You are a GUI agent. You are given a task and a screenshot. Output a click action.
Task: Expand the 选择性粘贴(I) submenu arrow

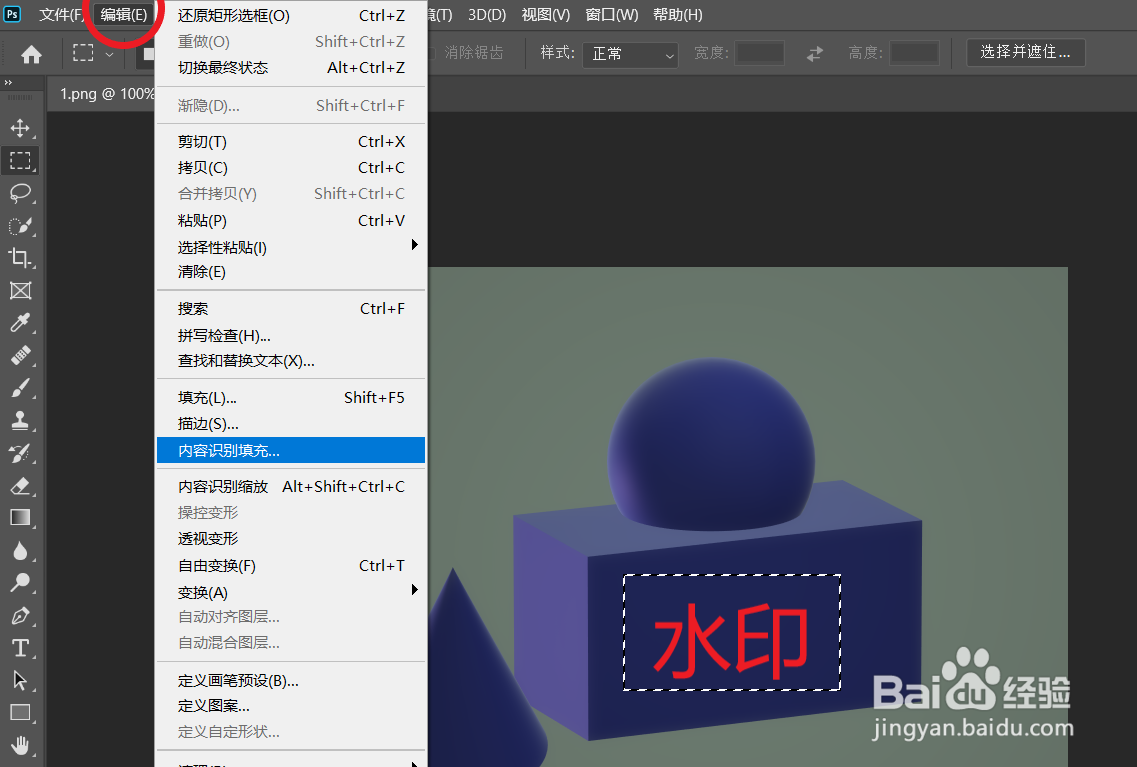click(x=414, y=245)
